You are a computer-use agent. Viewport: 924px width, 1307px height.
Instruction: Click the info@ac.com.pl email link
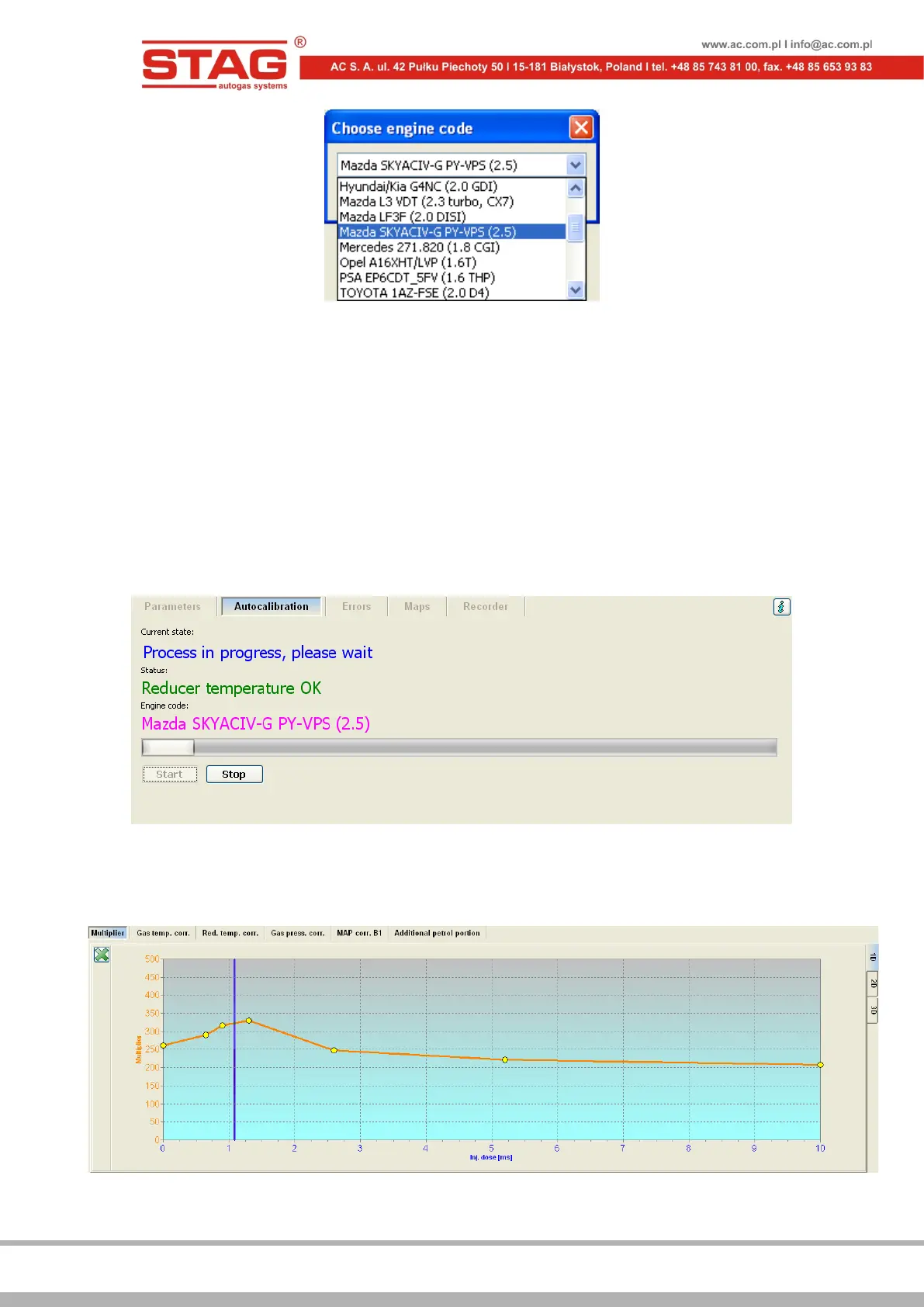(x=832, y=44)
